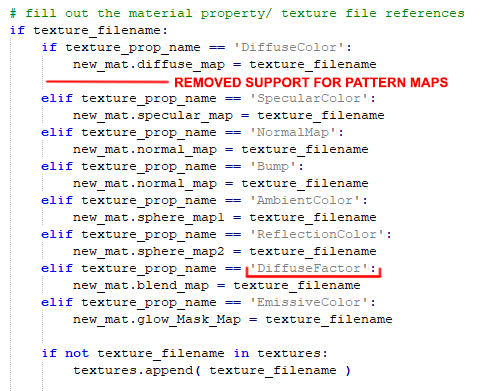Click the comment line about texture file references
The height and width of the screenshot is (391, 483).
pos(237,13)
